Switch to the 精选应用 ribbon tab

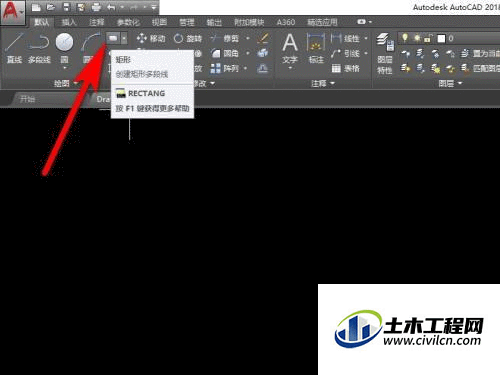(322, 22)
